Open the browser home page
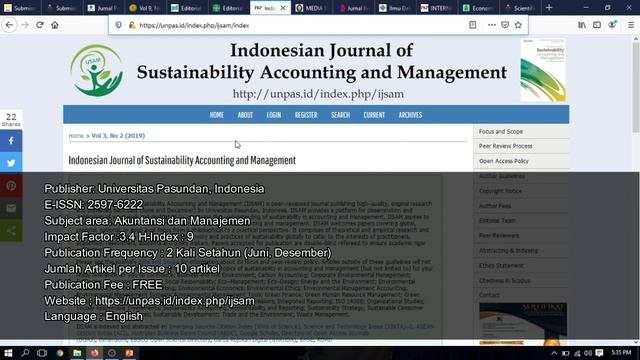The width and height of the screenshot is (640, 360). click(55, 25)
